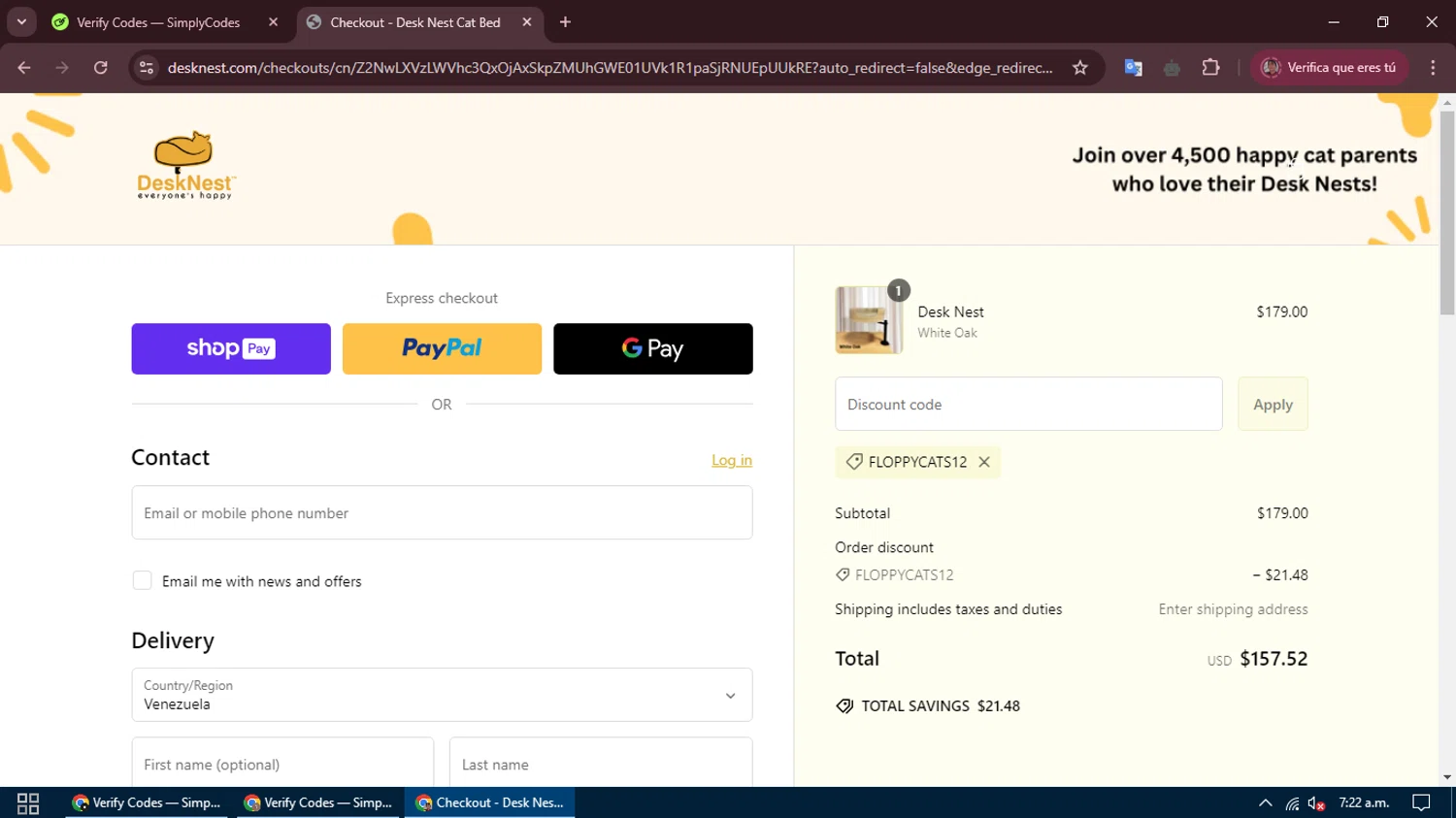Click the Desk Nest product thumbnail

tap(869, 319)
